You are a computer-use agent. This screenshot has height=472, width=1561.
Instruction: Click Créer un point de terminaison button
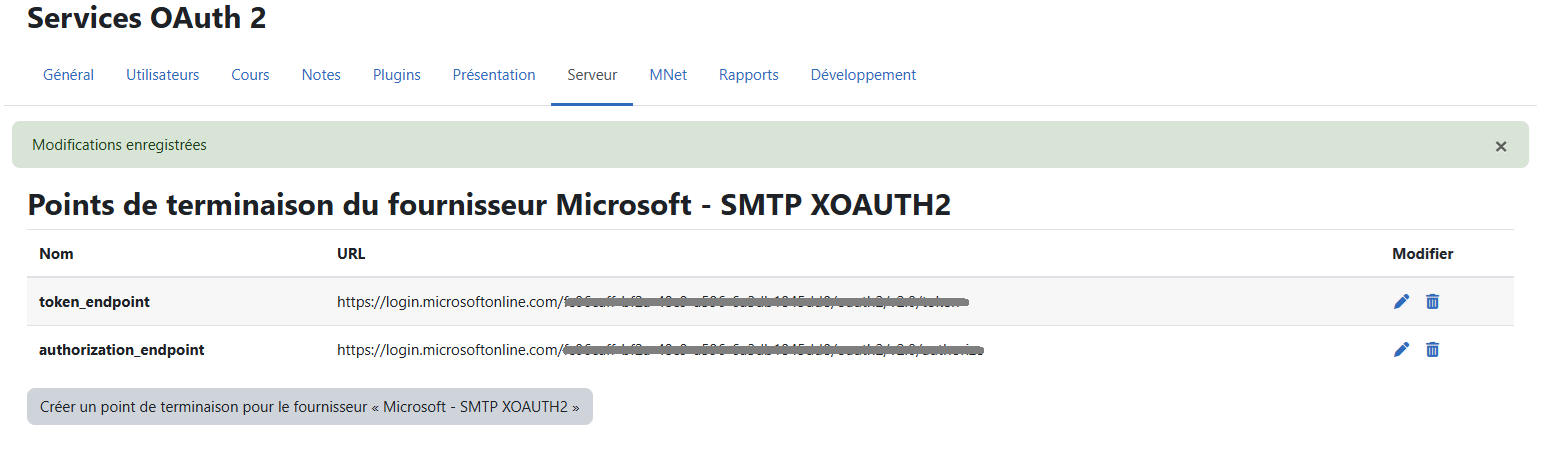point(310,407)
